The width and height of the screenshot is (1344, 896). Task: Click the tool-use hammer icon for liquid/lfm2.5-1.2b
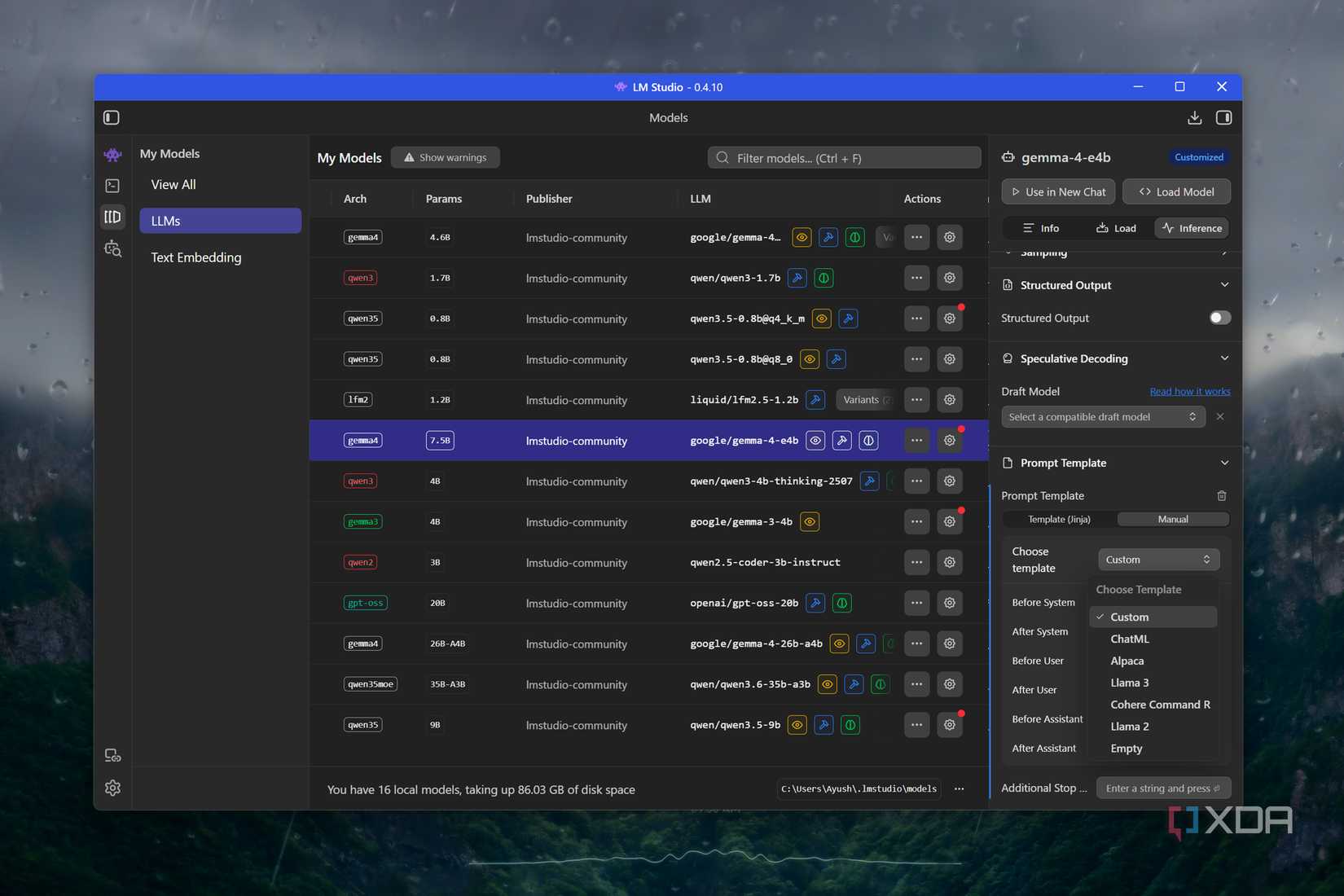pyautogui.click(x=815, y=400)
